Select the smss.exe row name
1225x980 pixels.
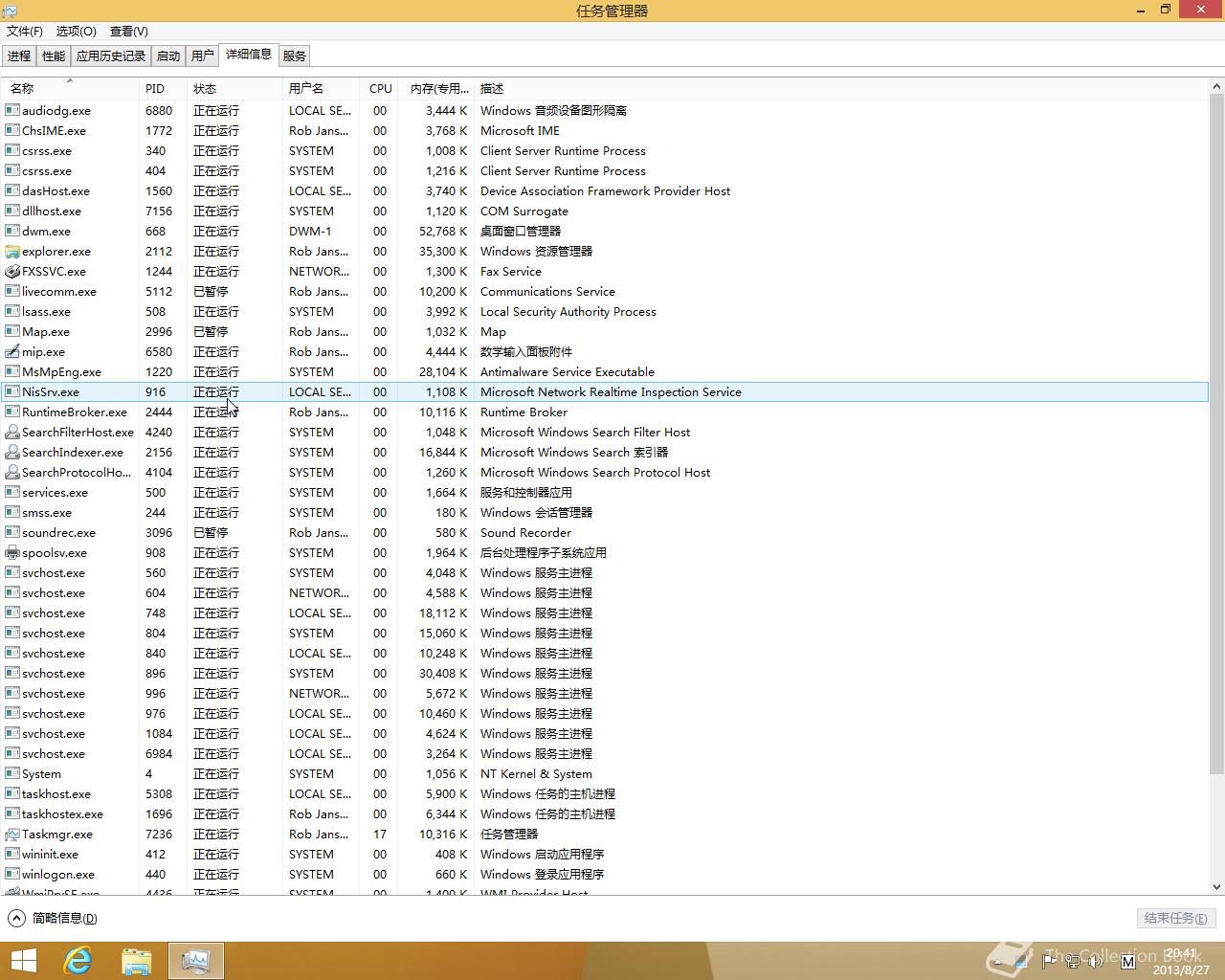pos(47,512)
